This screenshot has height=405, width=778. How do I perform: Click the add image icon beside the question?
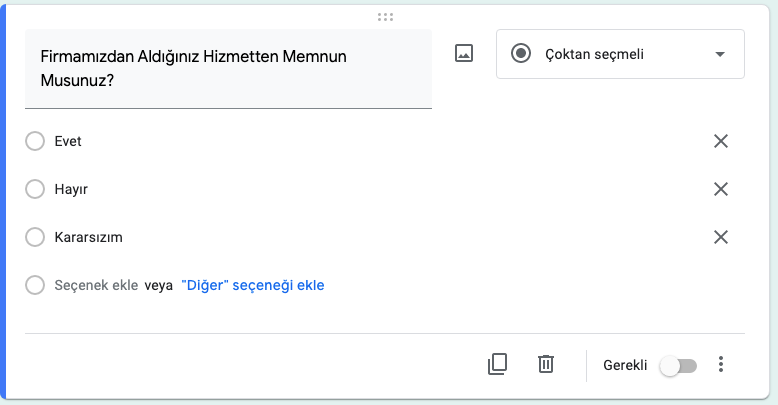point(463,54)
